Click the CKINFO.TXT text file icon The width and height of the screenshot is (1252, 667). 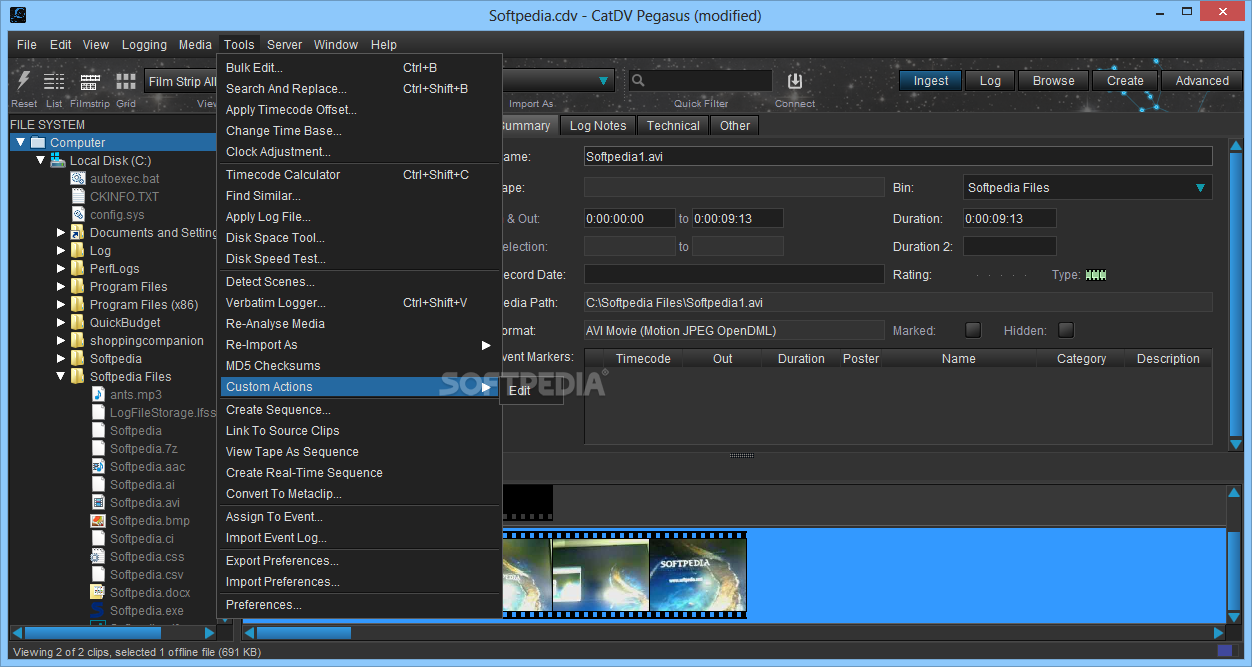pos(78,196)
